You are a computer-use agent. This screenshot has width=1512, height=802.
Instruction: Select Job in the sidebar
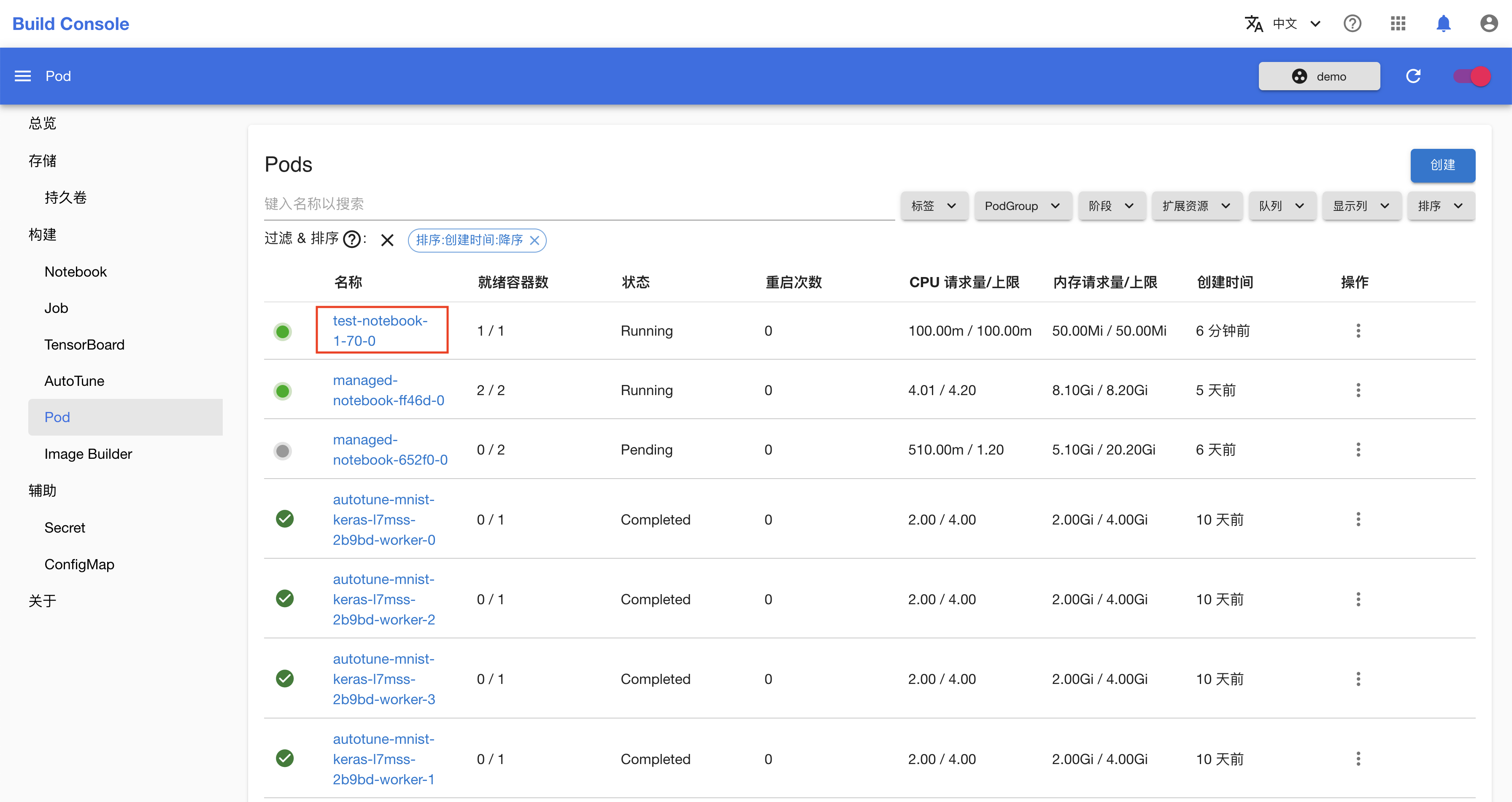coord(57,308)
